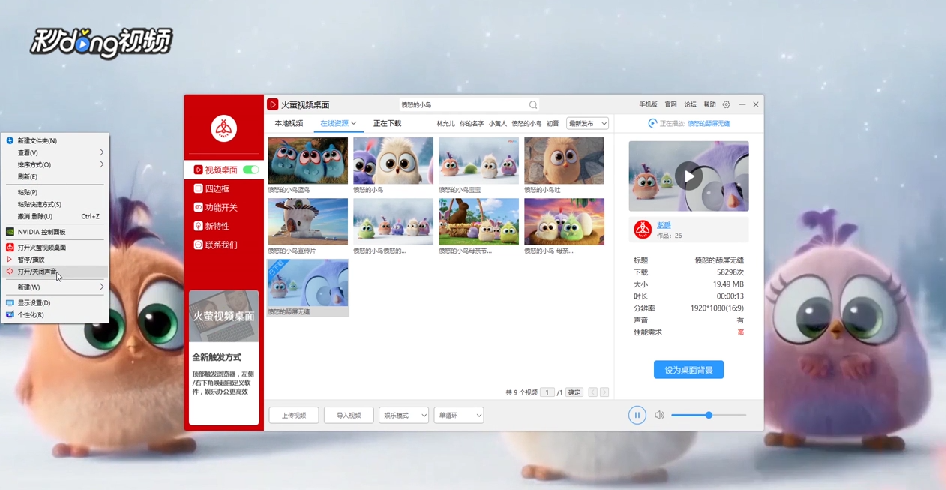This screenshot has width=946, height=490.
Task: Switch to the 正在下载 tab
Action: coord(387,123)
